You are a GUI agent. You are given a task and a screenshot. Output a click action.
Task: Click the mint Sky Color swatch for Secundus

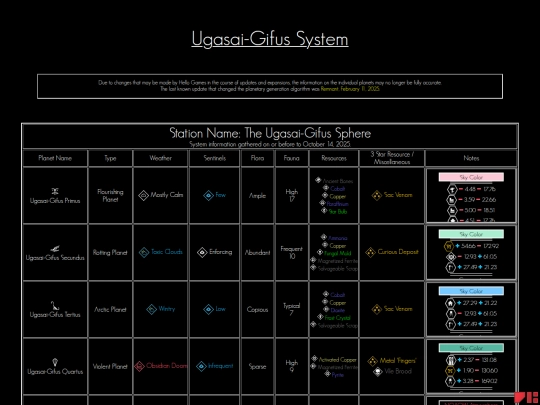pos(471,234)
